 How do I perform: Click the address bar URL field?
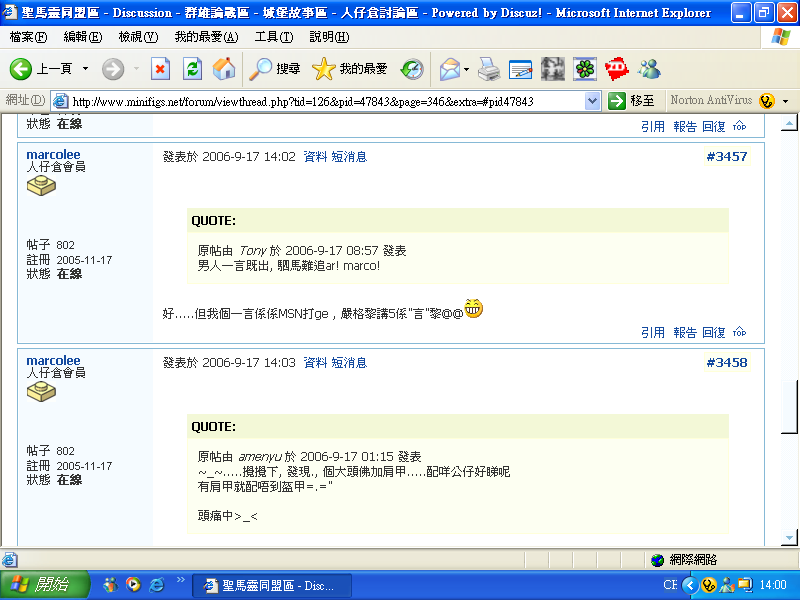(327, 101)
